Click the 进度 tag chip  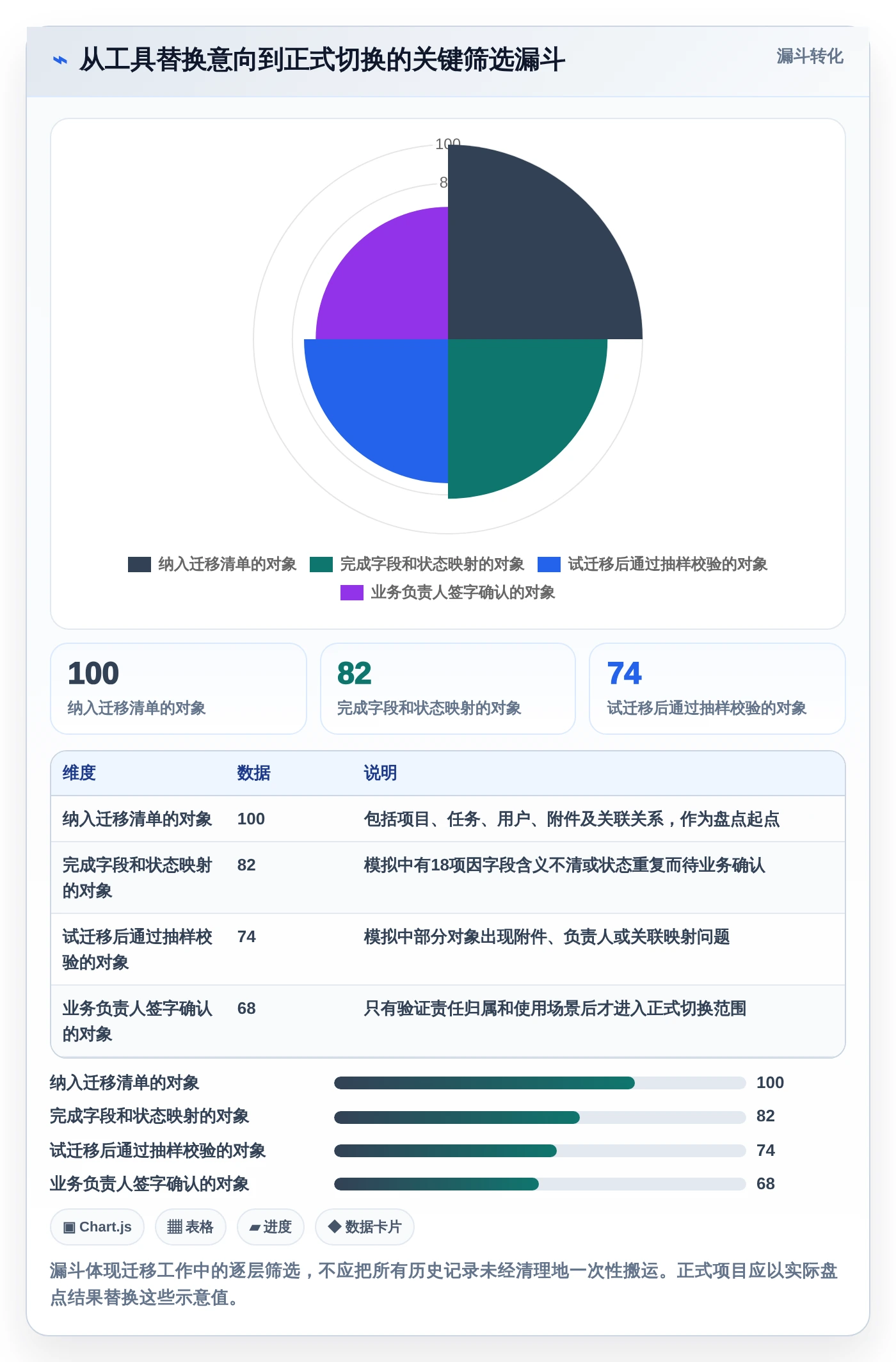tap(270, 1227)
